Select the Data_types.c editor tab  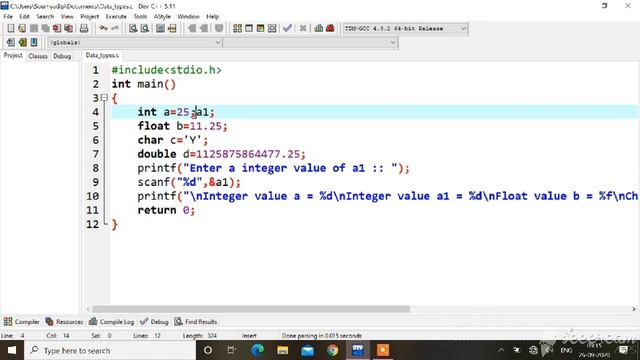[102, 55]
